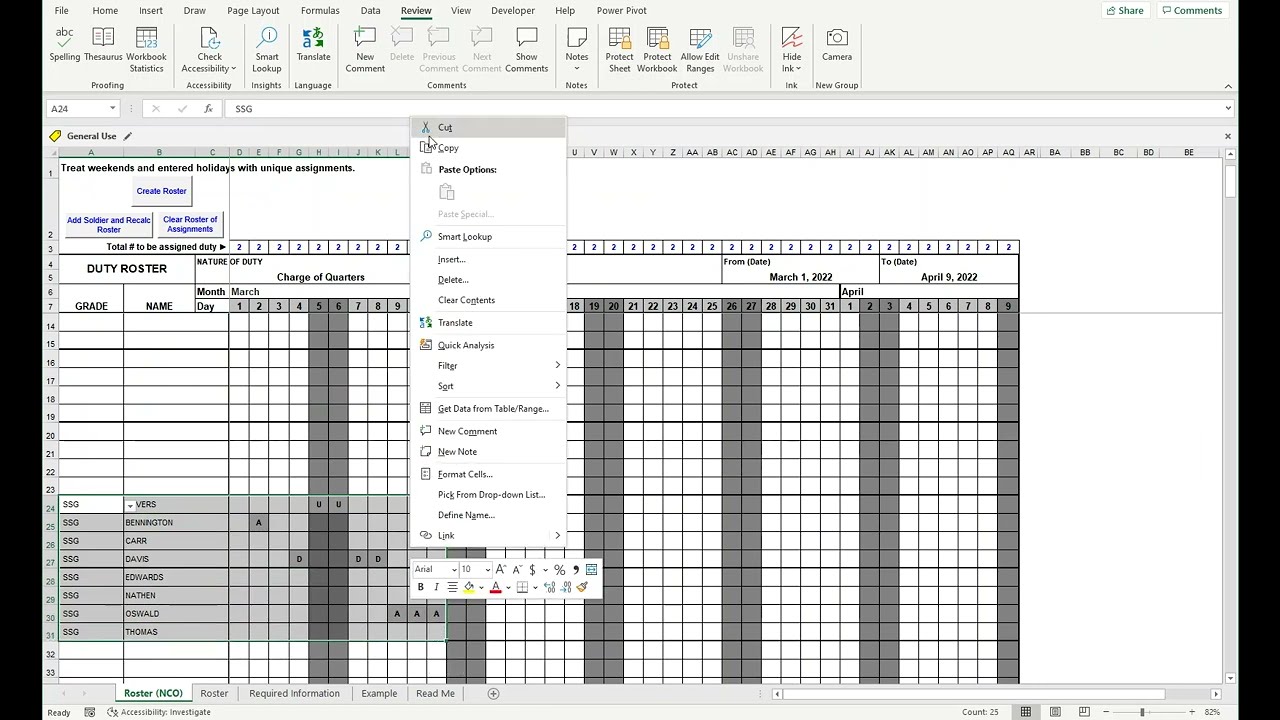Viewport: 1280px width, 720px height.
Task: Open the font size 10 dropdown
Action: pos(487,570)
